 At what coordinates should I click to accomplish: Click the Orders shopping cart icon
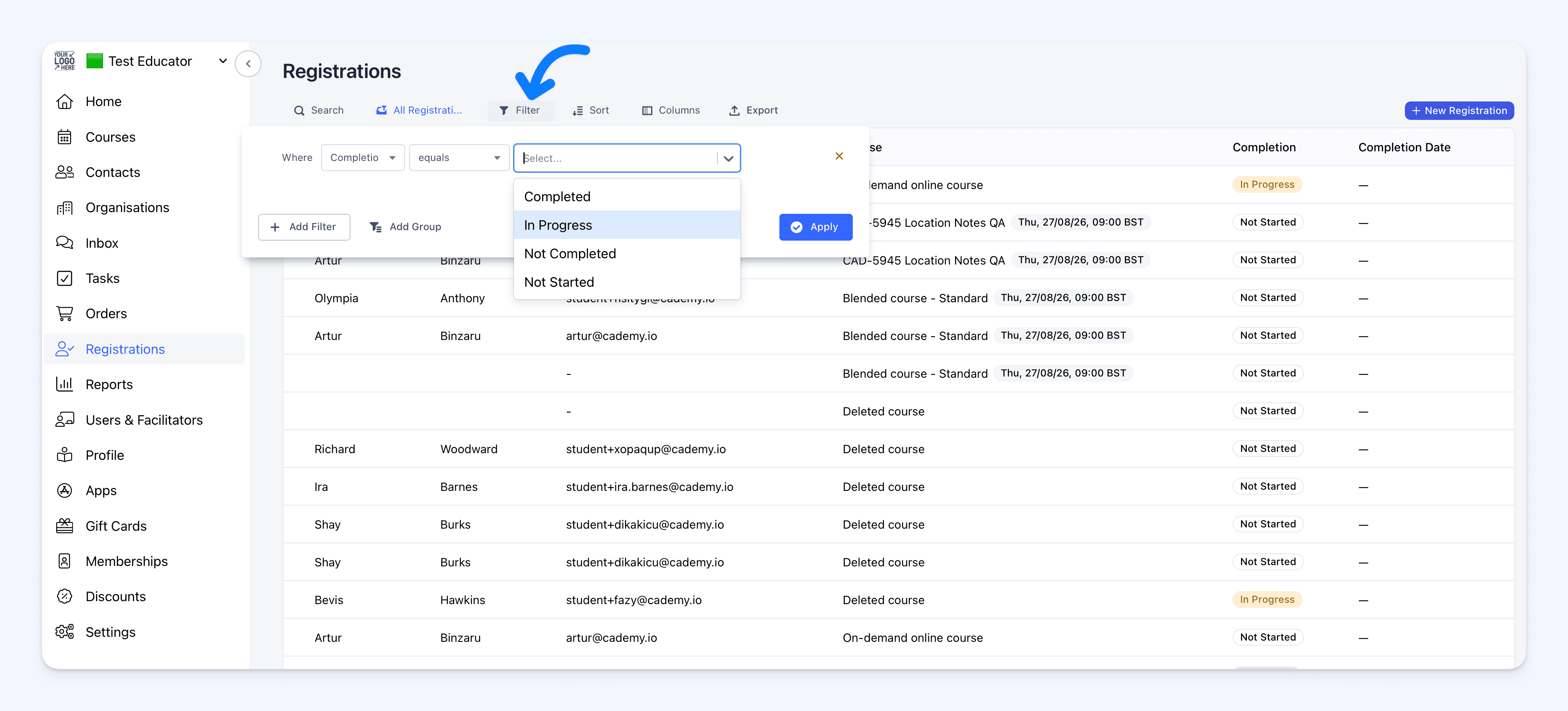pyautogui.click(x=65, y=314)
